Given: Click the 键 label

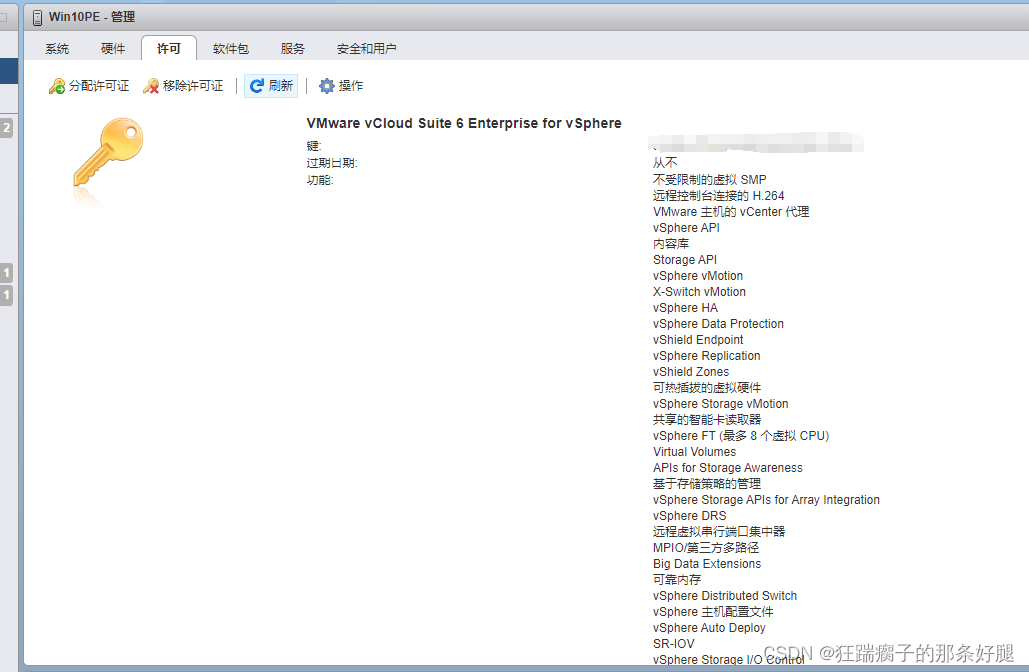Looking at the screenshot, I should coord(314,146).
